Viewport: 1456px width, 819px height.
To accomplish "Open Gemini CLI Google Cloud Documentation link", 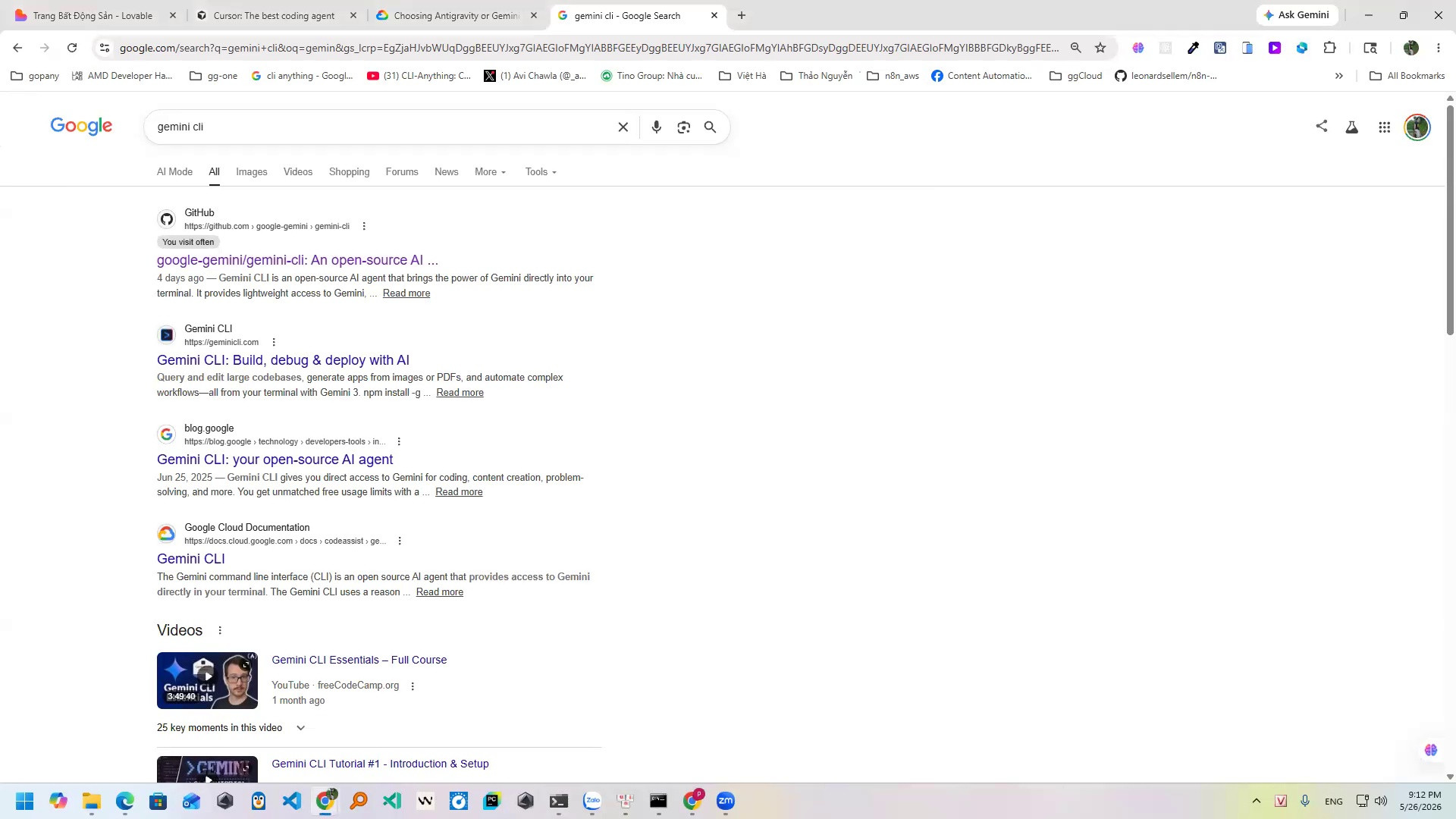I will click(191, 559).
